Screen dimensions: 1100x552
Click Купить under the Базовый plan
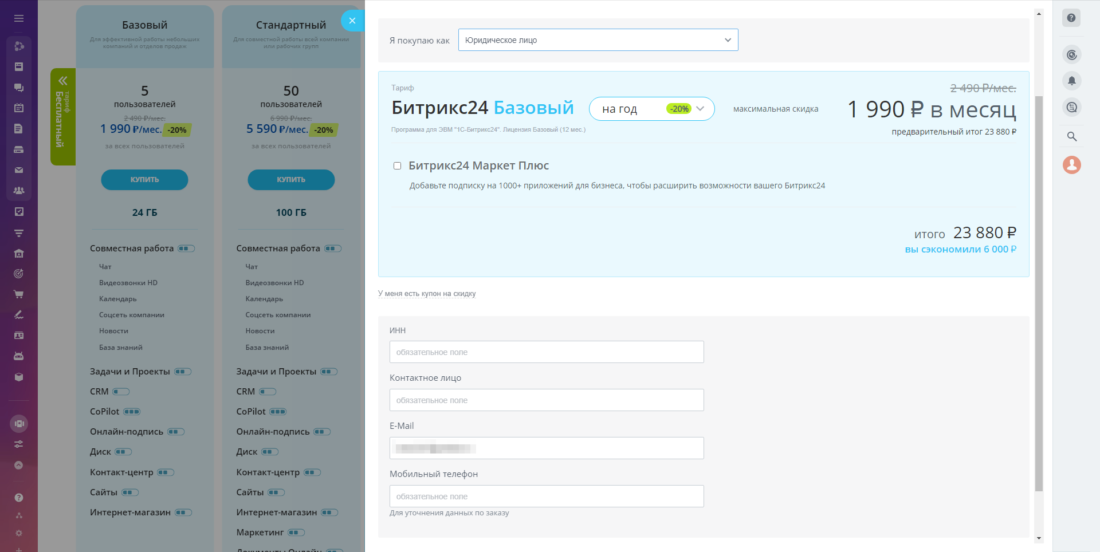point(145,180)
